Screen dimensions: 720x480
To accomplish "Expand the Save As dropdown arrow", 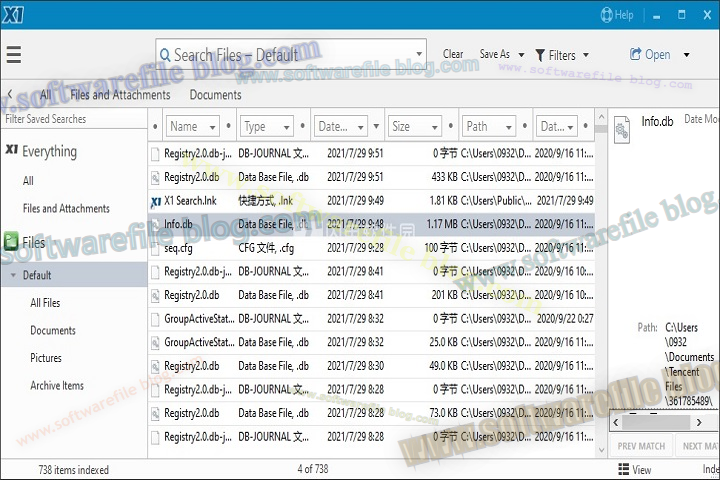I will click(521, 55).
